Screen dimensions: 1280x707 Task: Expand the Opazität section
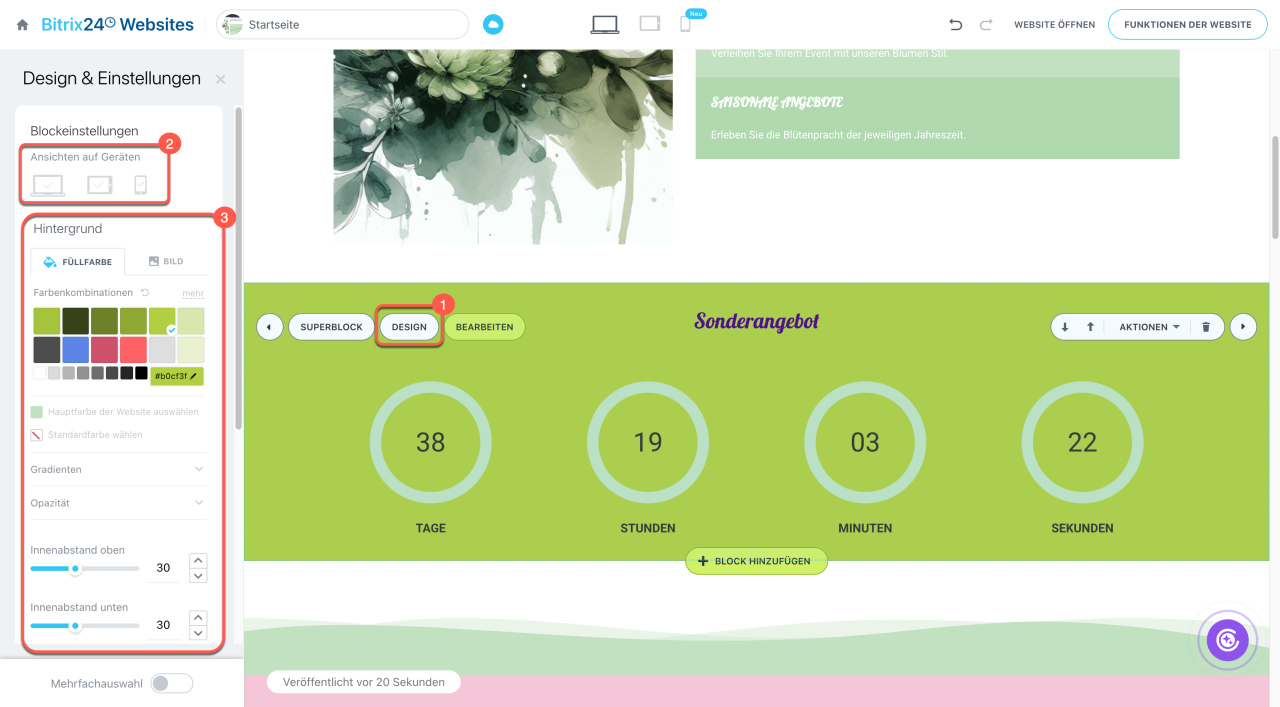[x=119, y=503]
